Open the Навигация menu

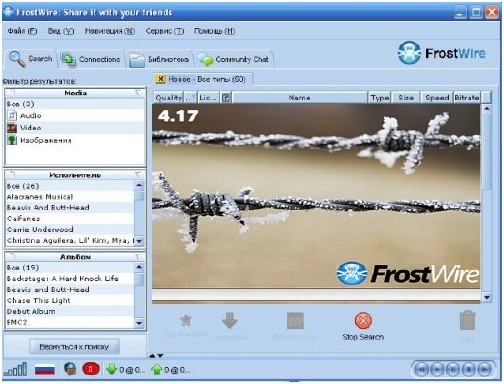(x=110, y=31)
